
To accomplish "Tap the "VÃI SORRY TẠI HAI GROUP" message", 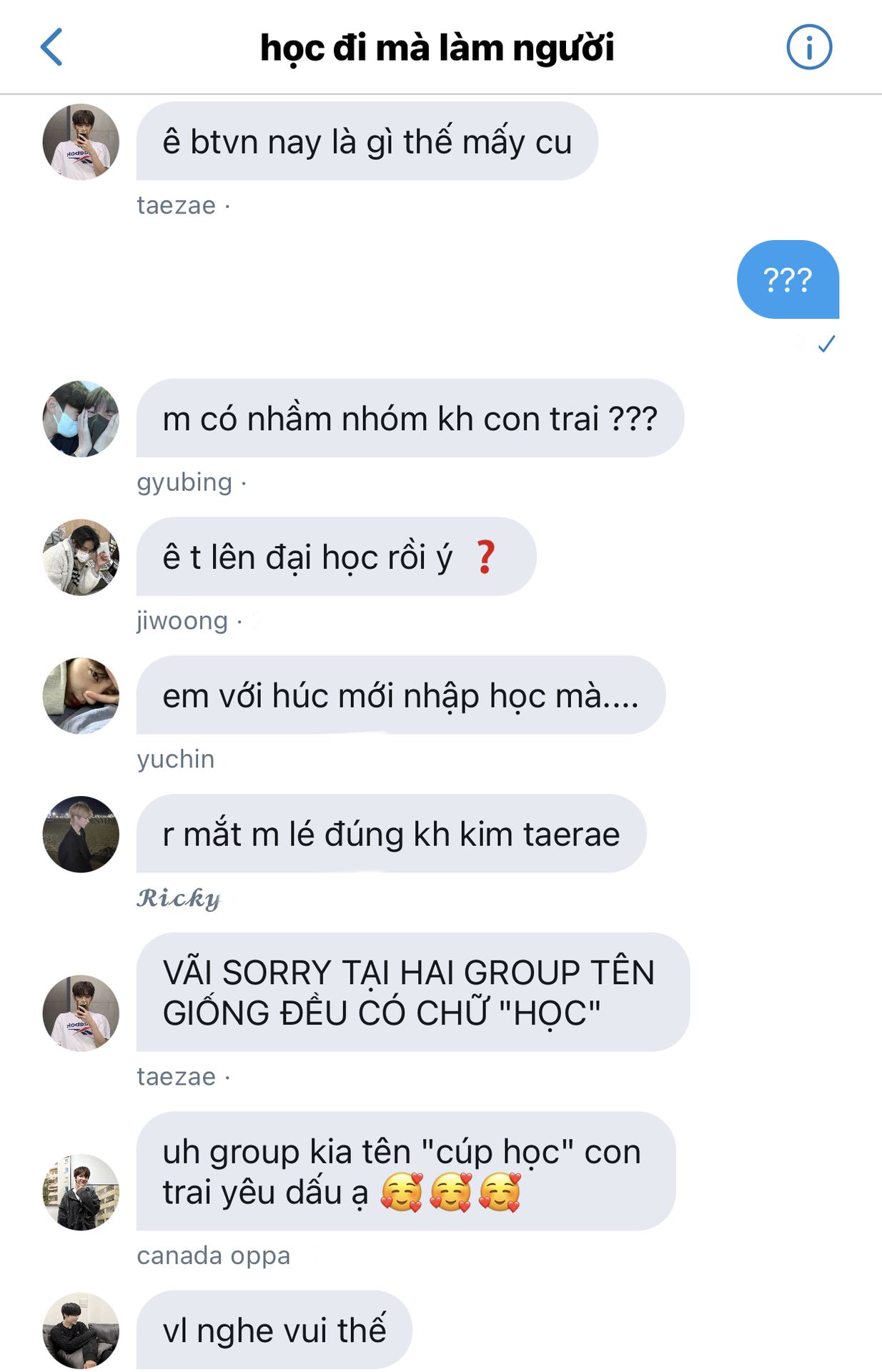I will 413,993.
